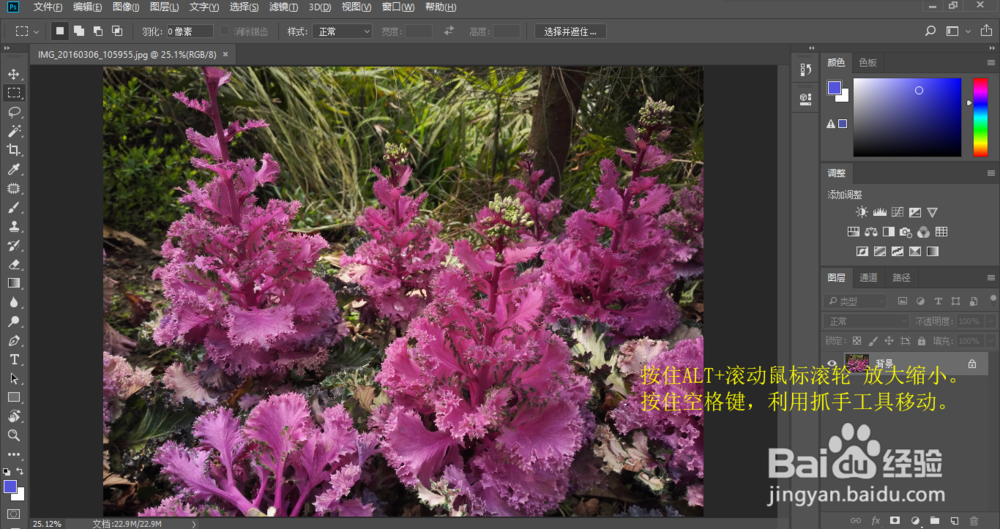This screenshot has height=529, width=1000.
Task: Select the Crop tool
Action: pyautogui.click(x=13, y=150)
